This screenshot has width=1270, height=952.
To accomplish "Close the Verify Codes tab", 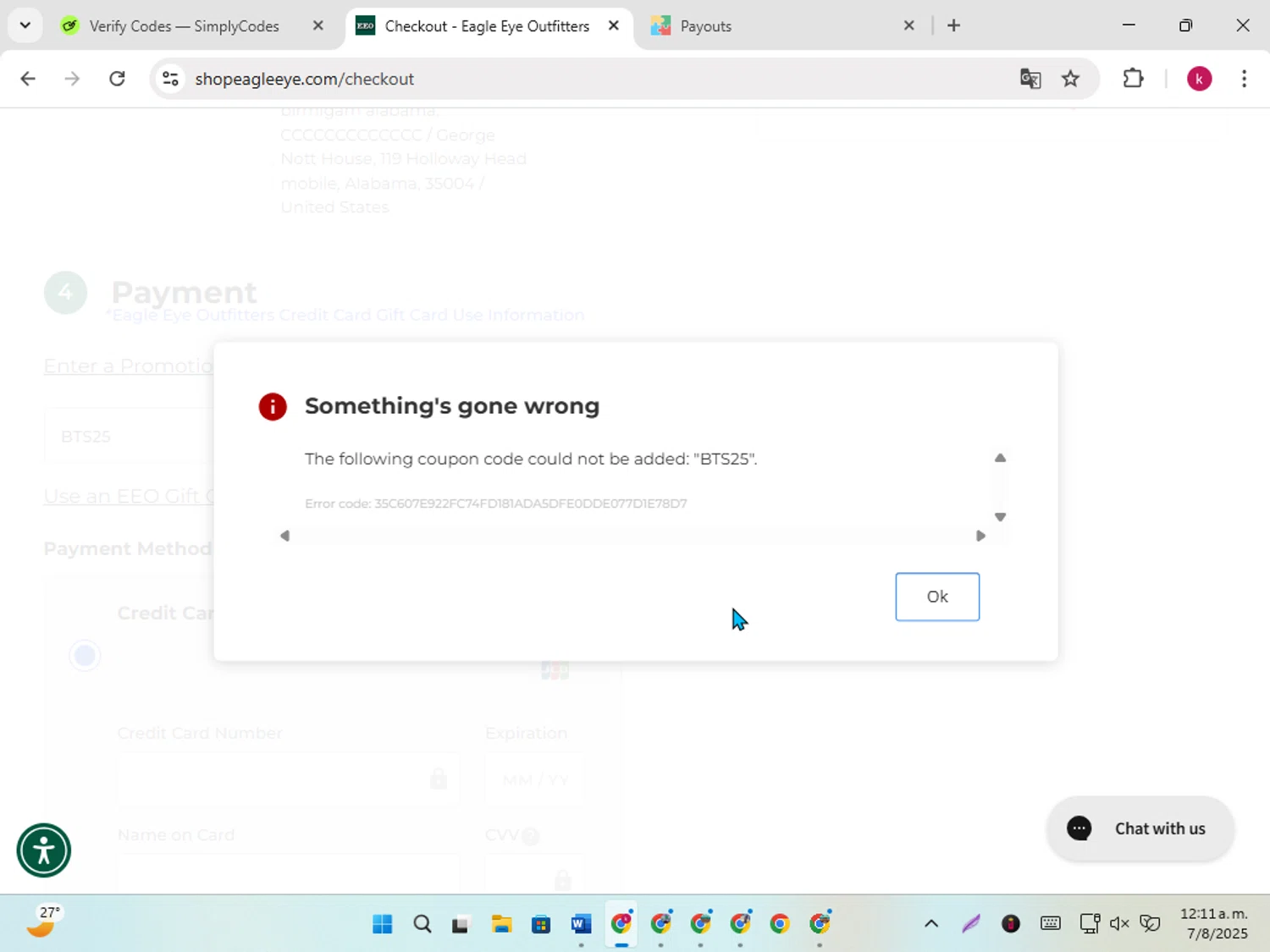I will (318, 25).
